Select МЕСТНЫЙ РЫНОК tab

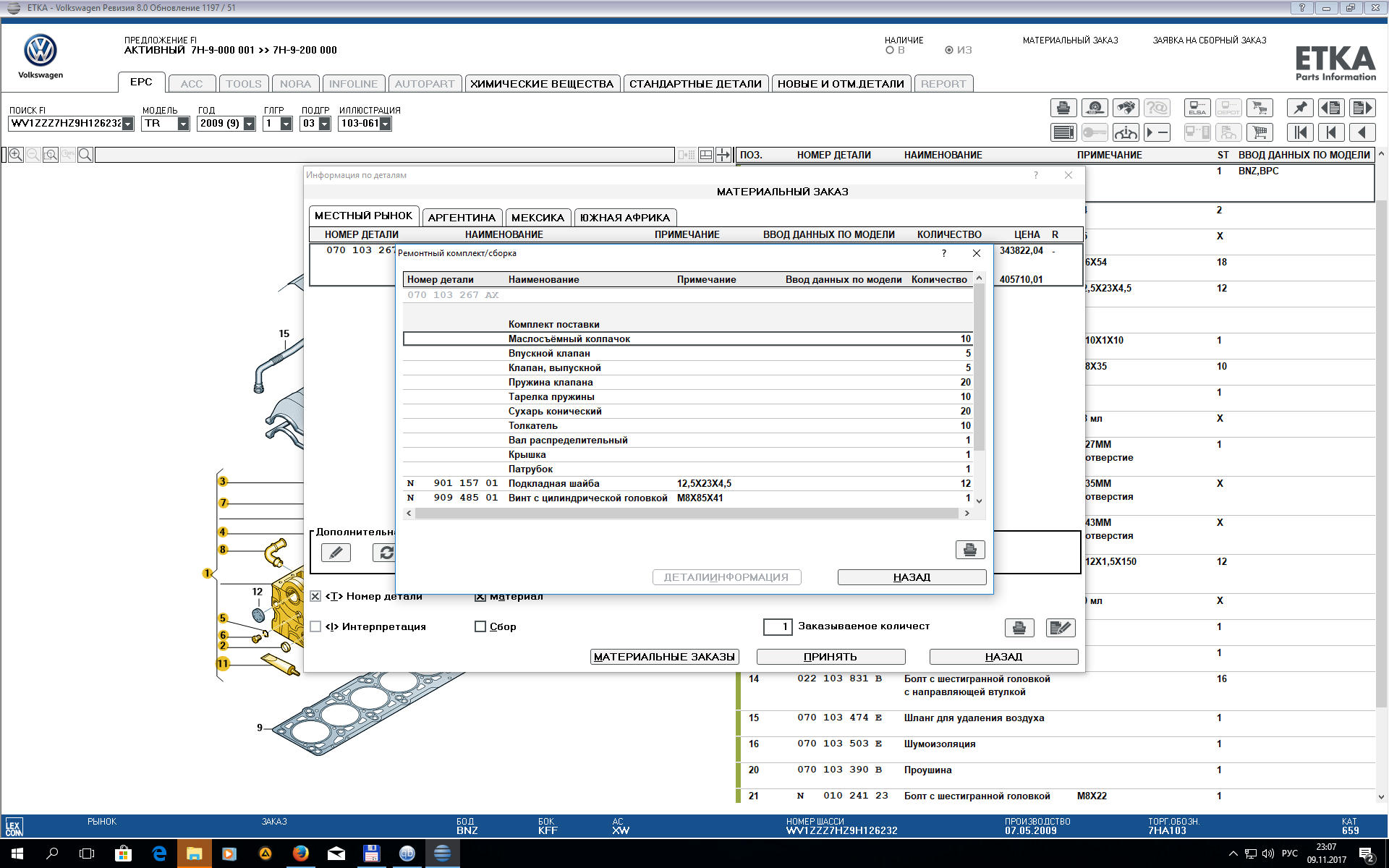tap(364, 216)
